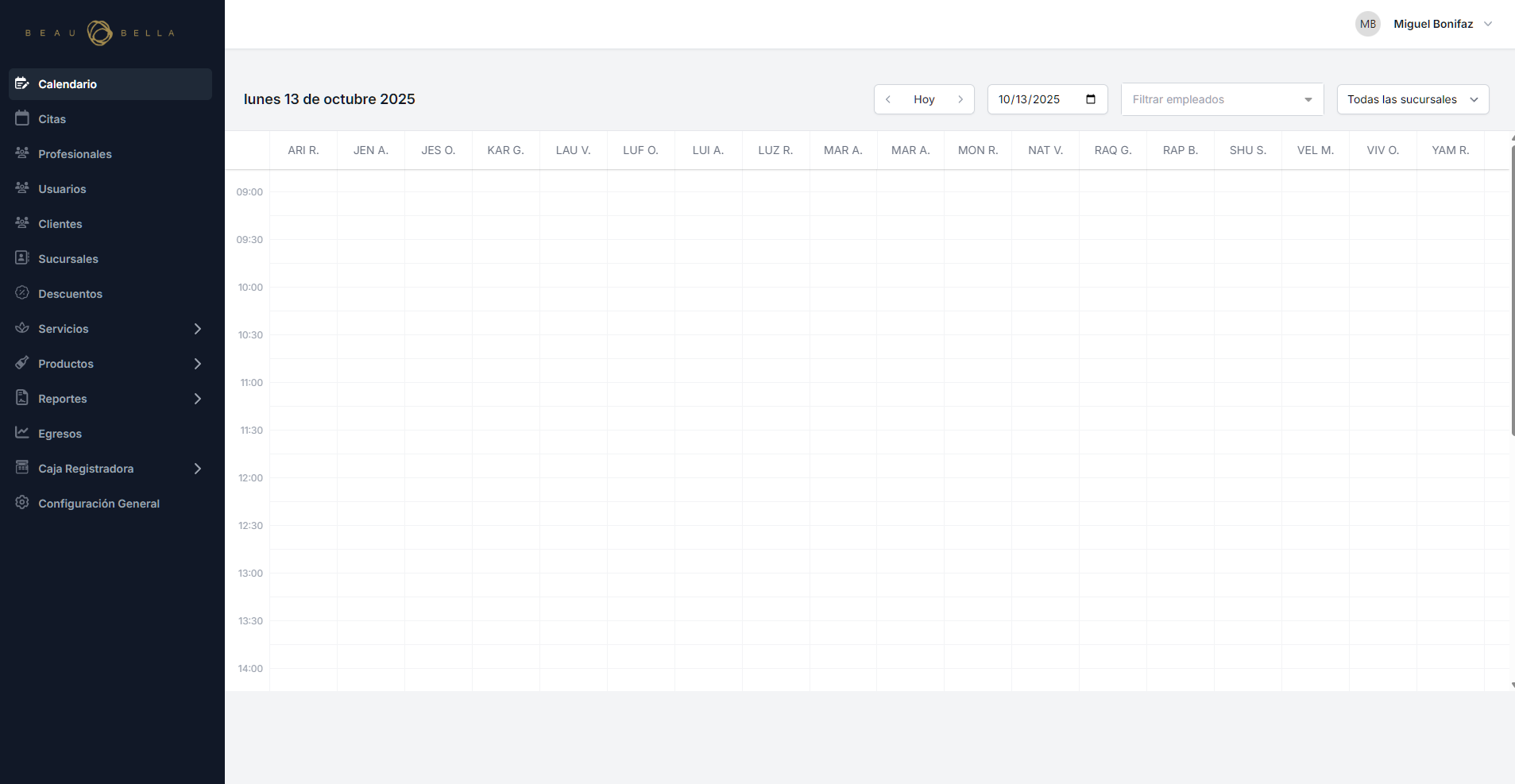Open the Todas las sucursales dropdown
The width and height of the screenshot is (1515, 784).
point(1413,99)
